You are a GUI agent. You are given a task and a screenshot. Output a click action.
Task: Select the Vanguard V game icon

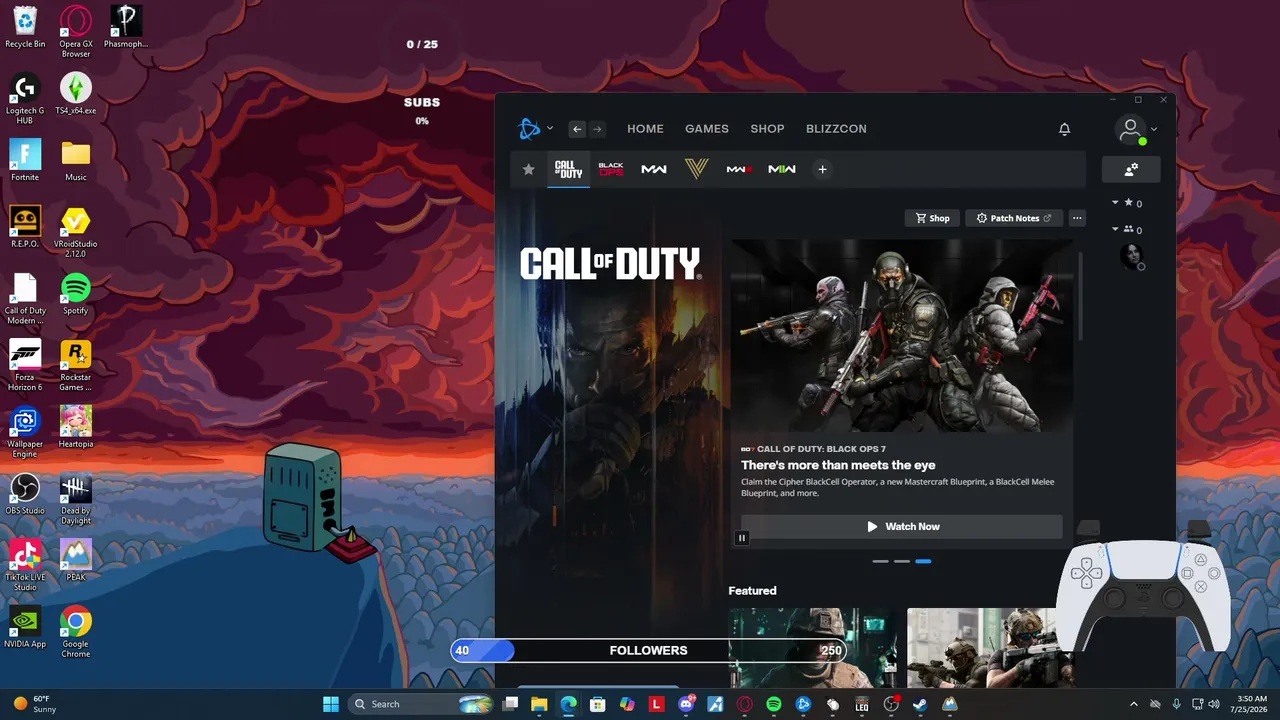[x=697, y=169]
